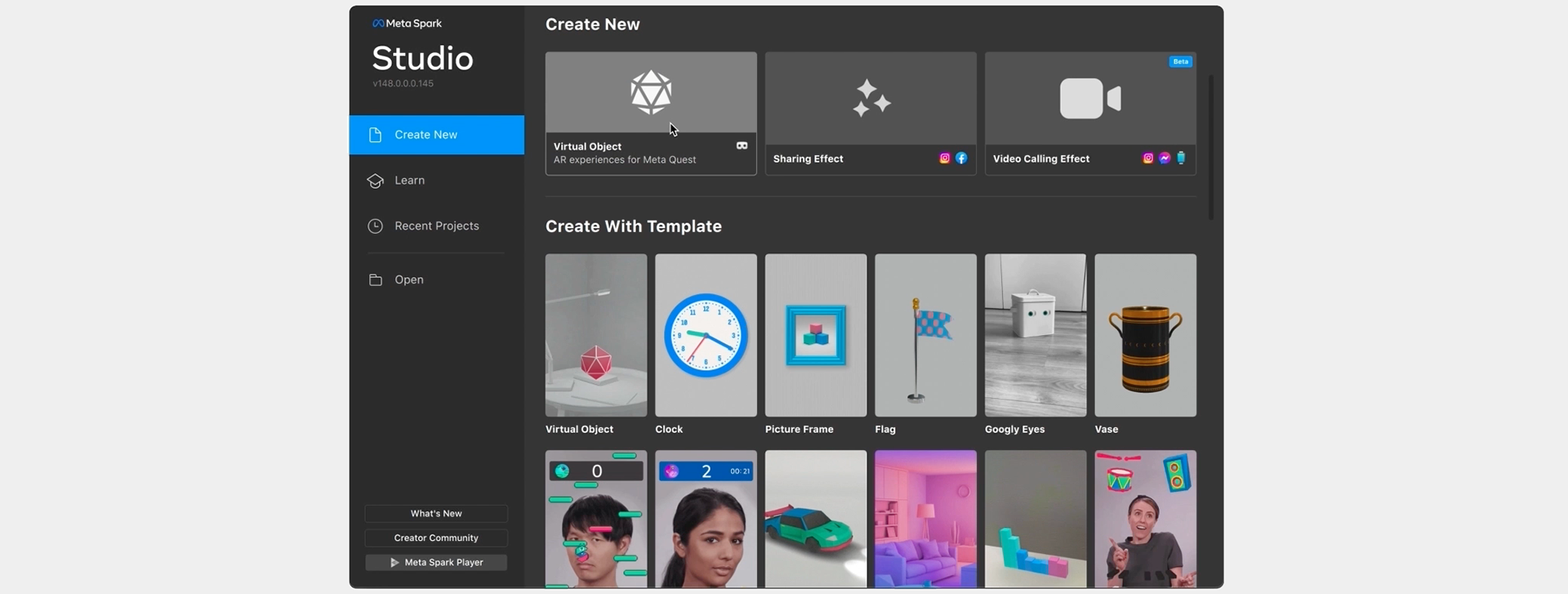This screenshot has width=1568, height=594.
Task: Open the Googly Eyes template
Action: (x=1036, y=335)
